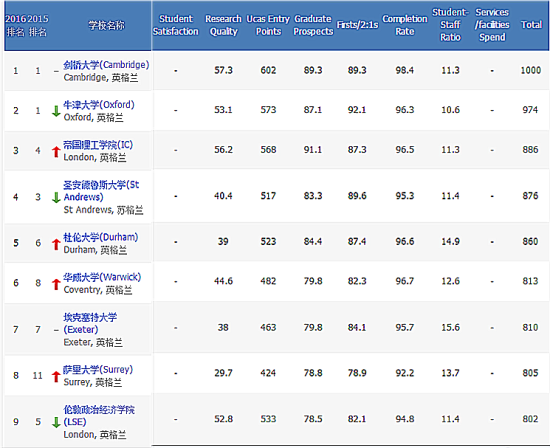Click the green down arrow in Oxford row

pos(56,111)
